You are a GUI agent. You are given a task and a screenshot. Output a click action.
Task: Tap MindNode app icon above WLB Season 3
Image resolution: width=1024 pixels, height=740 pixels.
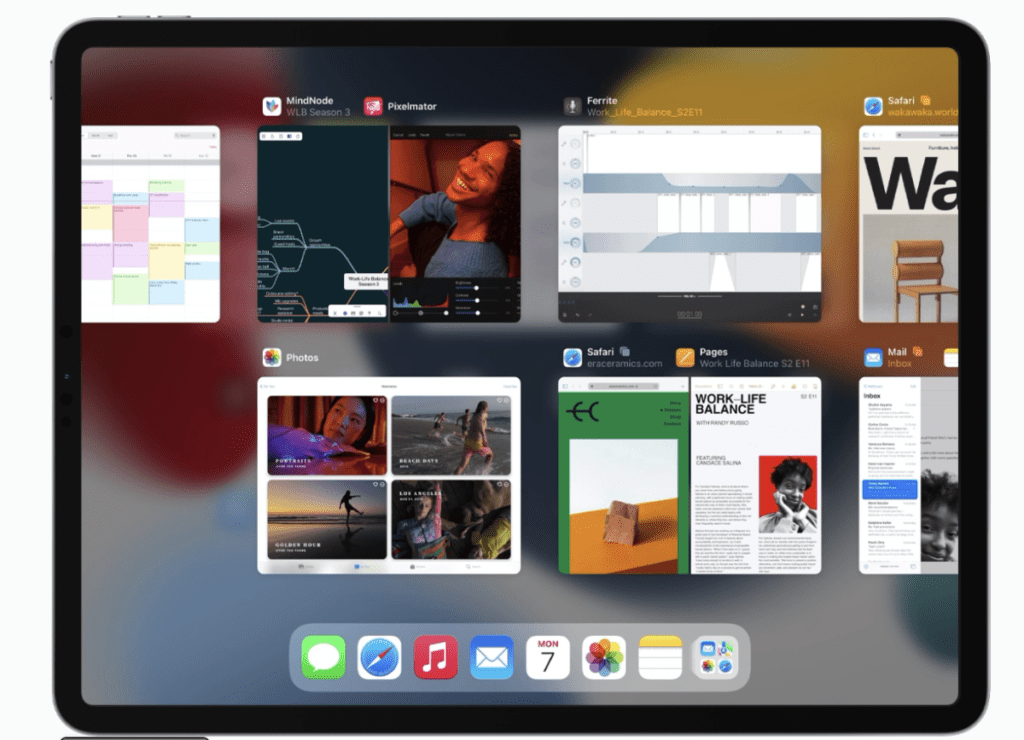[x=271, y=106]
